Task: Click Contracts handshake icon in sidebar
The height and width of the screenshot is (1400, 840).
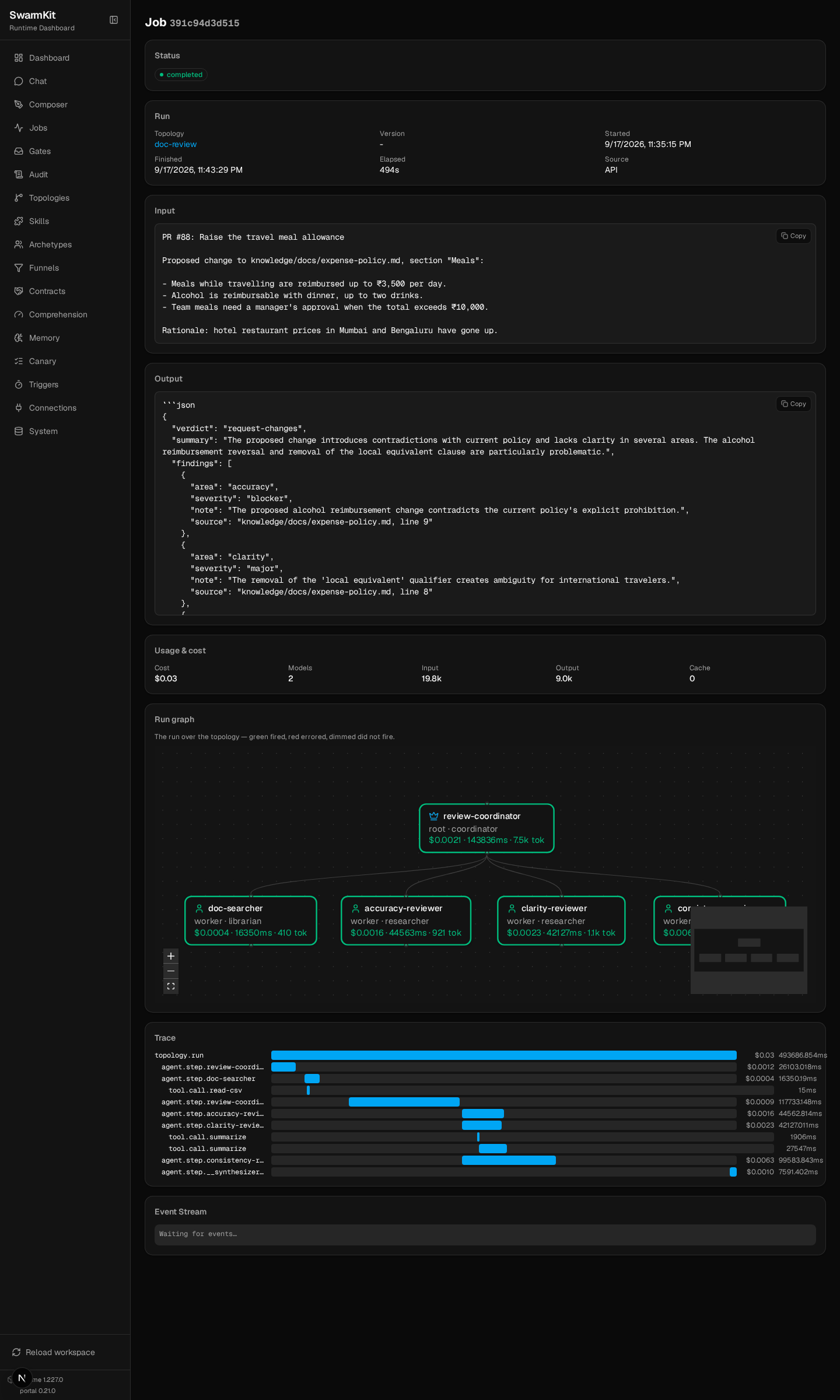Action: 19,291
